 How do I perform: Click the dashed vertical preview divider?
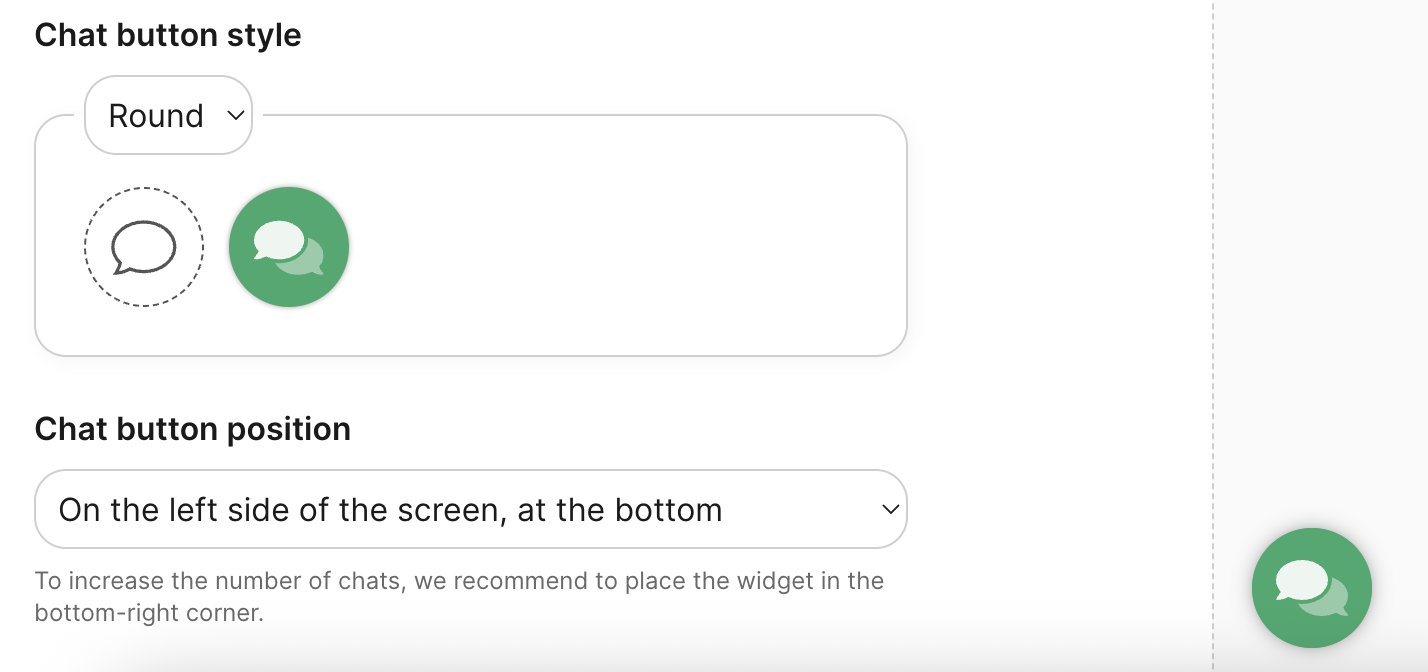pos(1213,300)
